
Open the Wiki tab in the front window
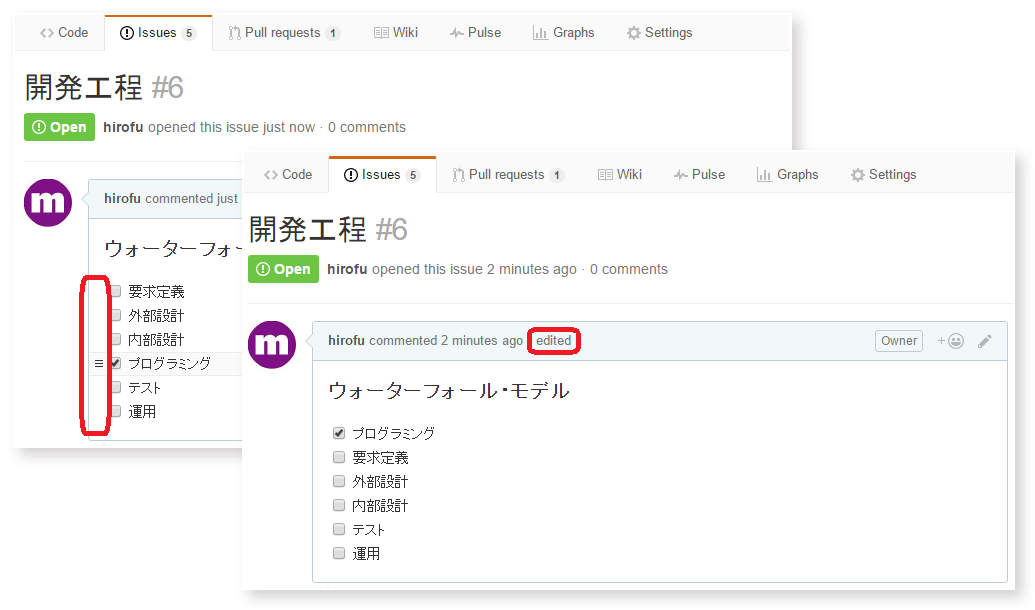tap(620, 175)
